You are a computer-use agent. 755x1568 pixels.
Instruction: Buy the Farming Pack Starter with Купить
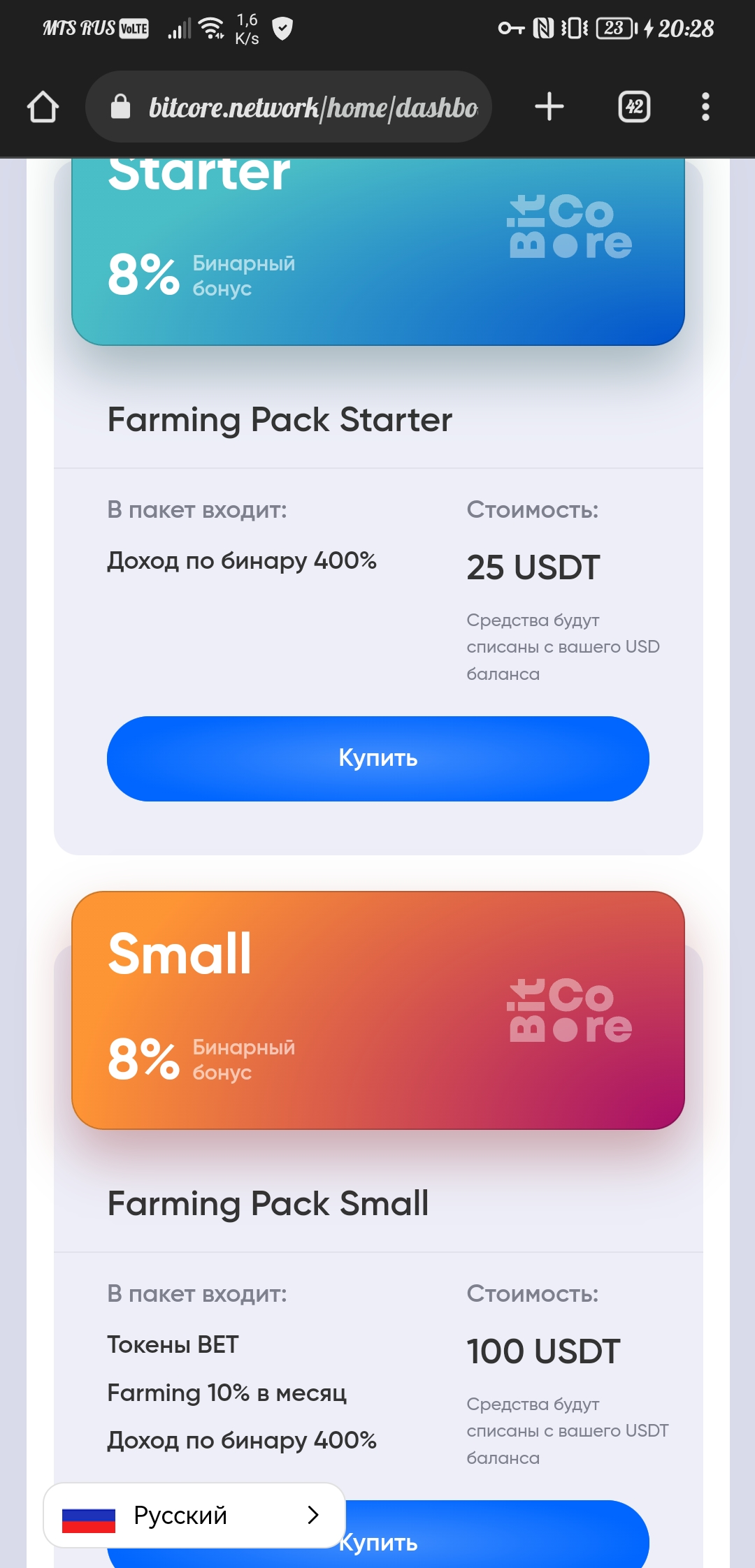point(378,759)
